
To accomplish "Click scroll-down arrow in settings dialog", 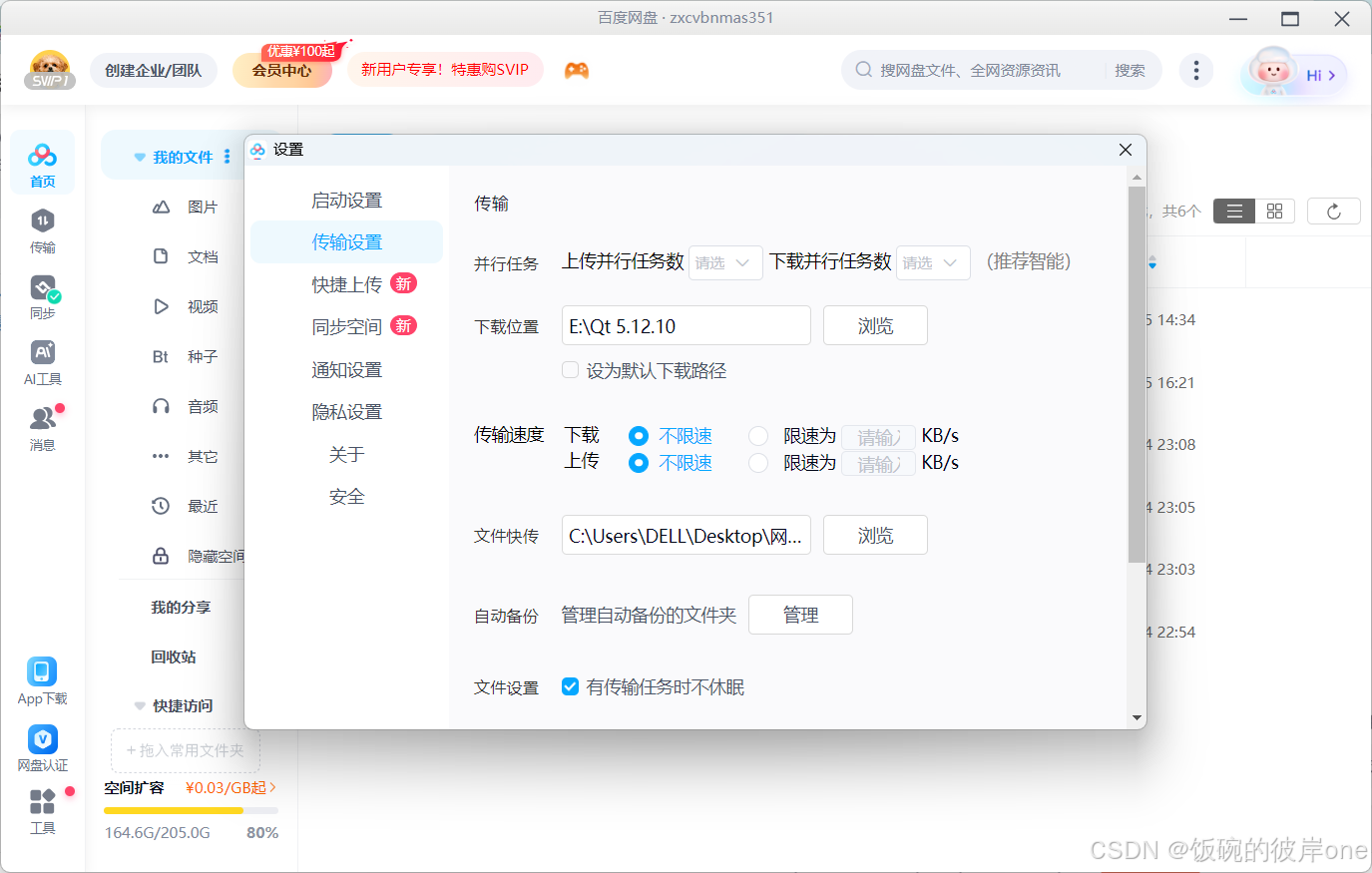I will tap(1137, 718).
